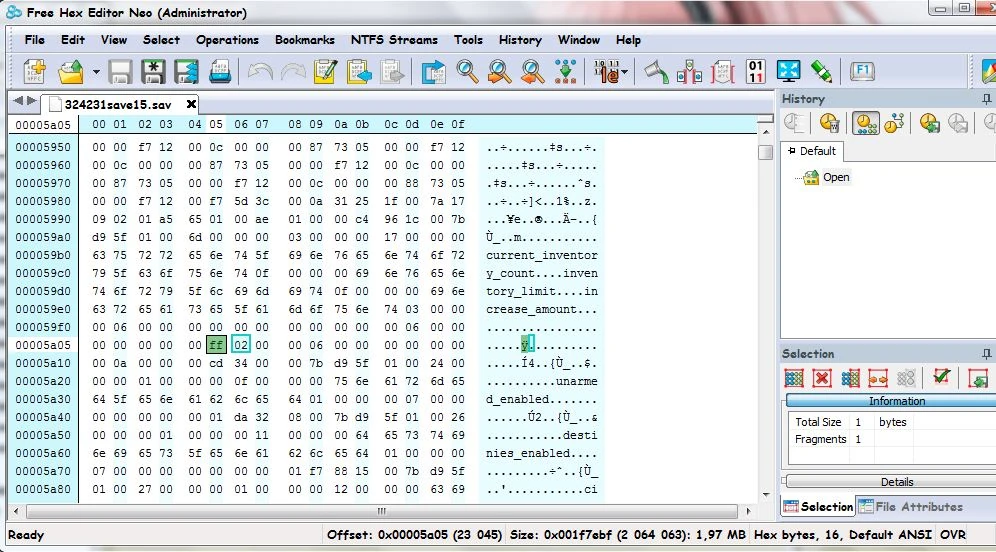Create a new file with toolbar icon
Screen dimensions: 996x552
point(34,71)
